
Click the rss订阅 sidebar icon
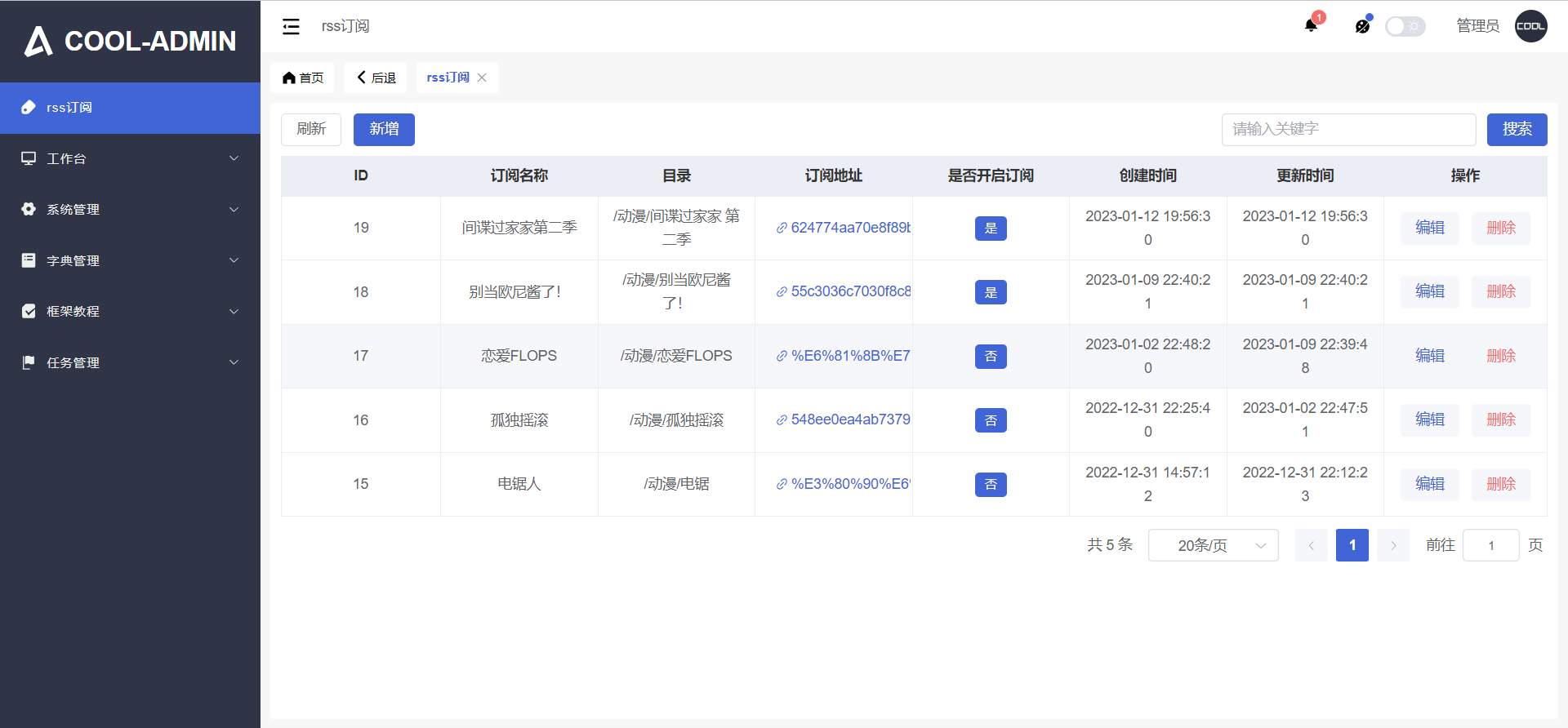click(29, 108)
